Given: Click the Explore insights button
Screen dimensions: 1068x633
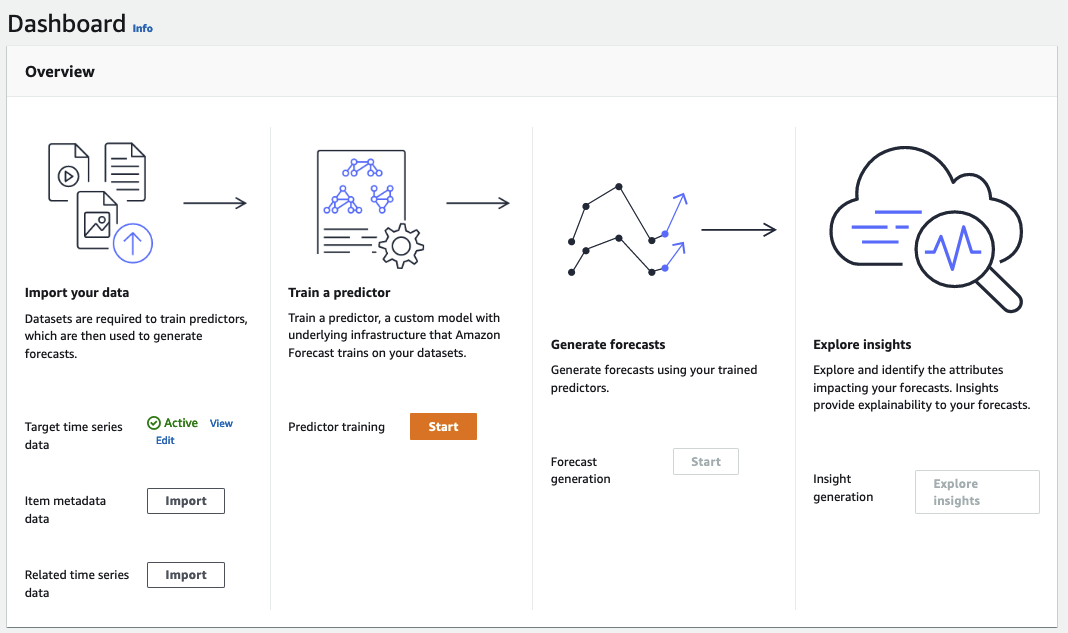Looking at the screenshot, I should 977,491.
